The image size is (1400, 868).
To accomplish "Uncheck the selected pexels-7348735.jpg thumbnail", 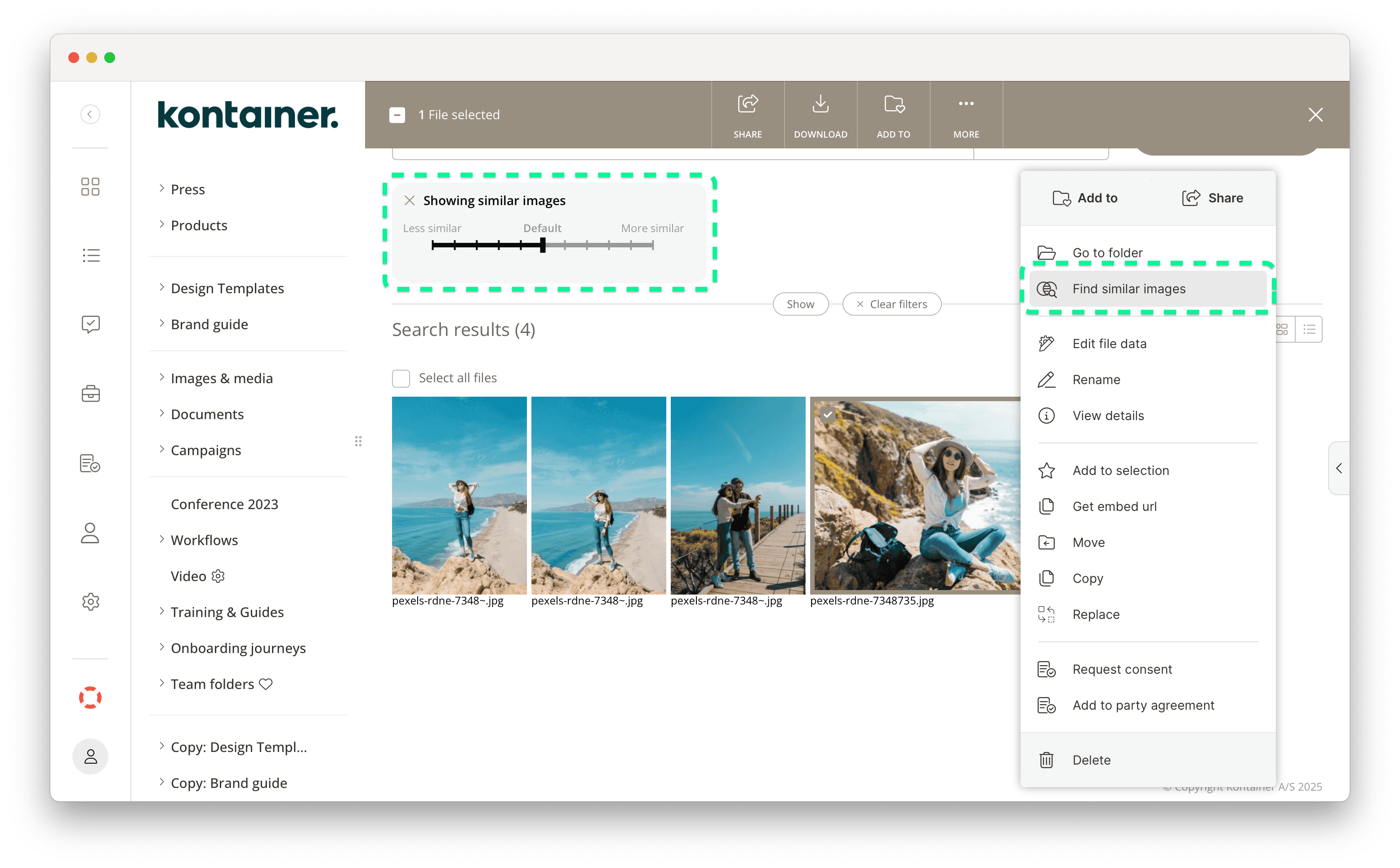I will 827,414.
